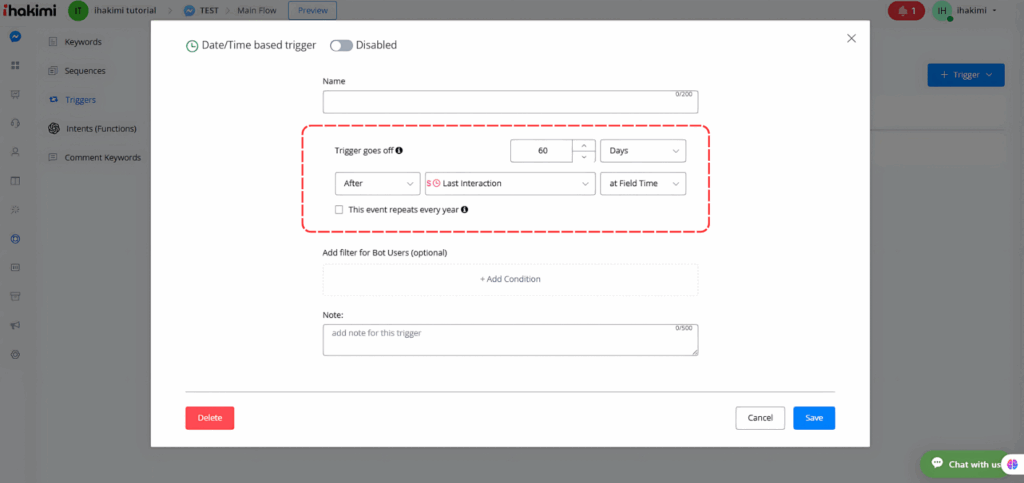The image size is (1024, 483).
Task: Click the headset support icon in sidebar
Action: tap(15, 123)
